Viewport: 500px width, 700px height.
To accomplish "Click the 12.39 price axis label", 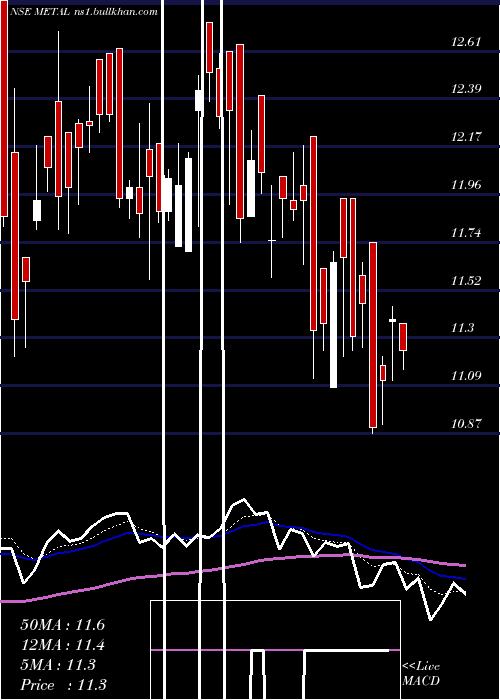I will 466,89.
